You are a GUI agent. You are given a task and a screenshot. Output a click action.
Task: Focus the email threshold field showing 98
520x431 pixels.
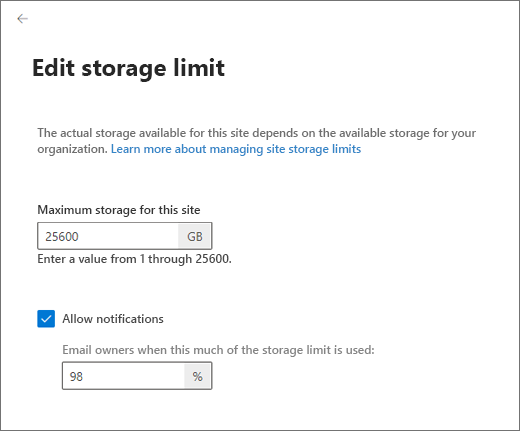pos(123,376)
